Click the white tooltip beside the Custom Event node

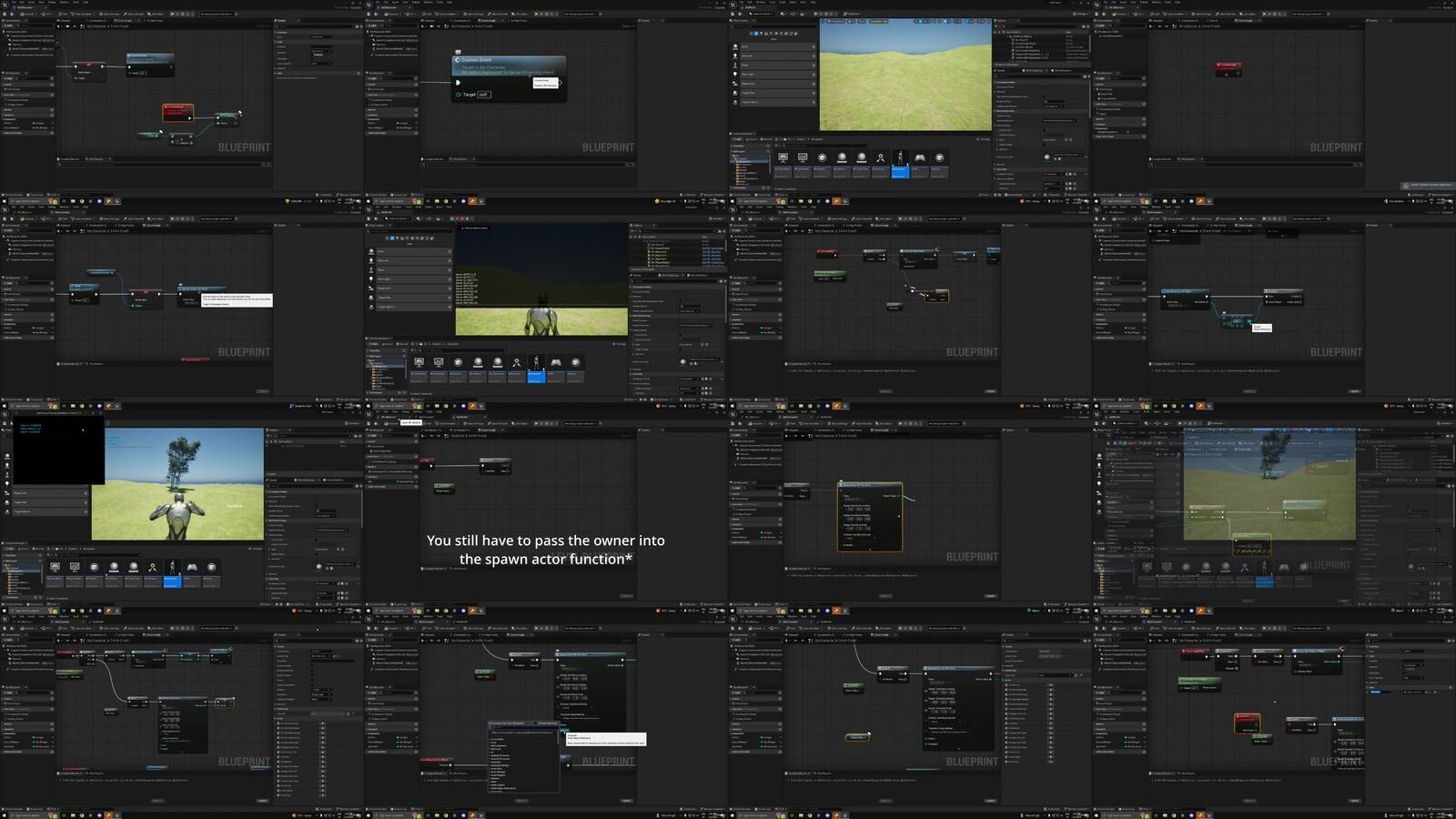point(544,83)
